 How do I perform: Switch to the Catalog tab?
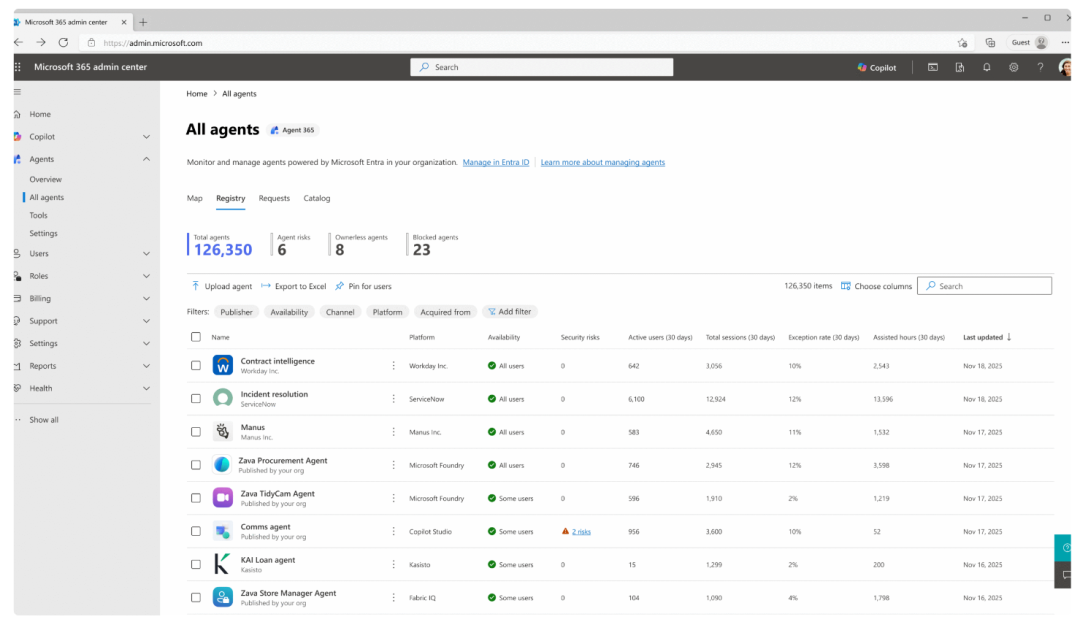[x=317, y=198]
